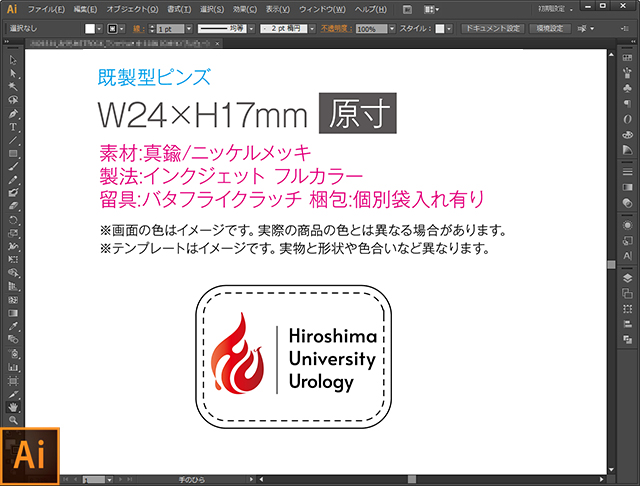Select the Column Graph tool
The height and width of the screenshot is (486, 640).
[x=13, y=367]
